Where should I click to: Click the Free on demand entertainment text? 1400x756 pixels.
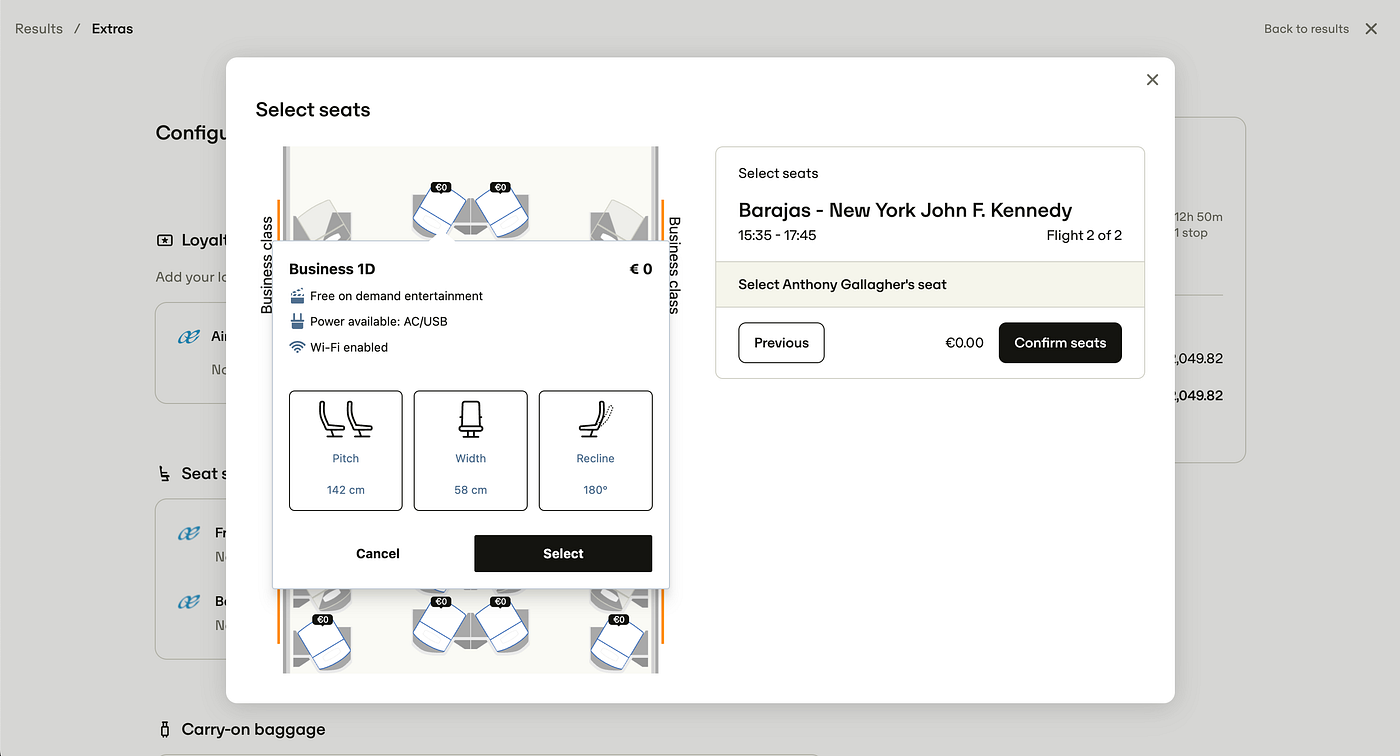pyautogui.click(x=396, y=296)
